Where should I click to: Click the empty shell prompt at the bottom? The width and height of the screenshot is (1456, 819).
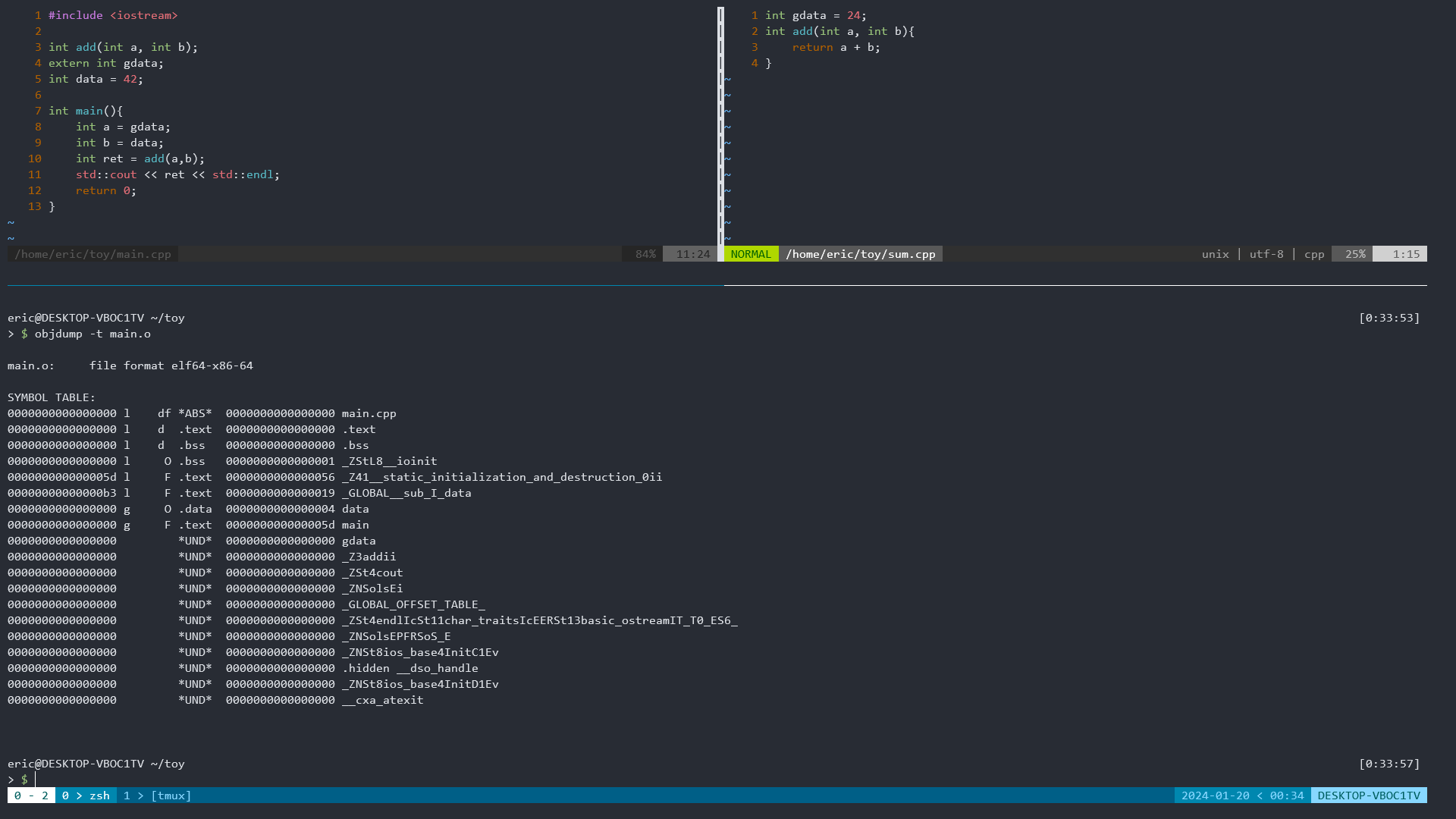21,780
